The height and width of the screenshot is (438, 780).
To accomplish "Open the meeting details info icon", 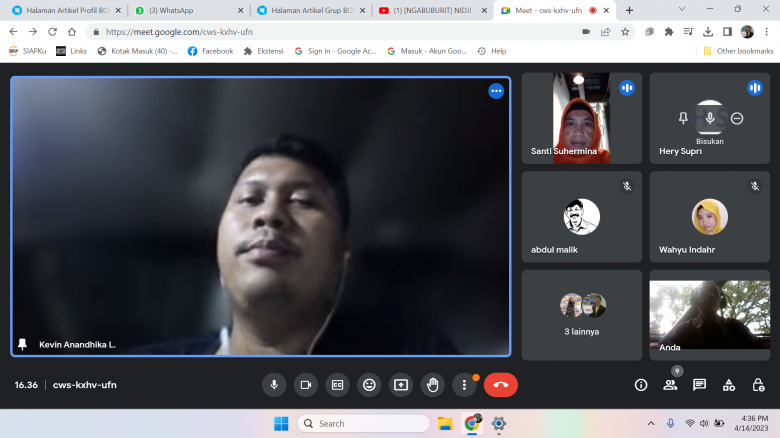I will coord(641,385).
